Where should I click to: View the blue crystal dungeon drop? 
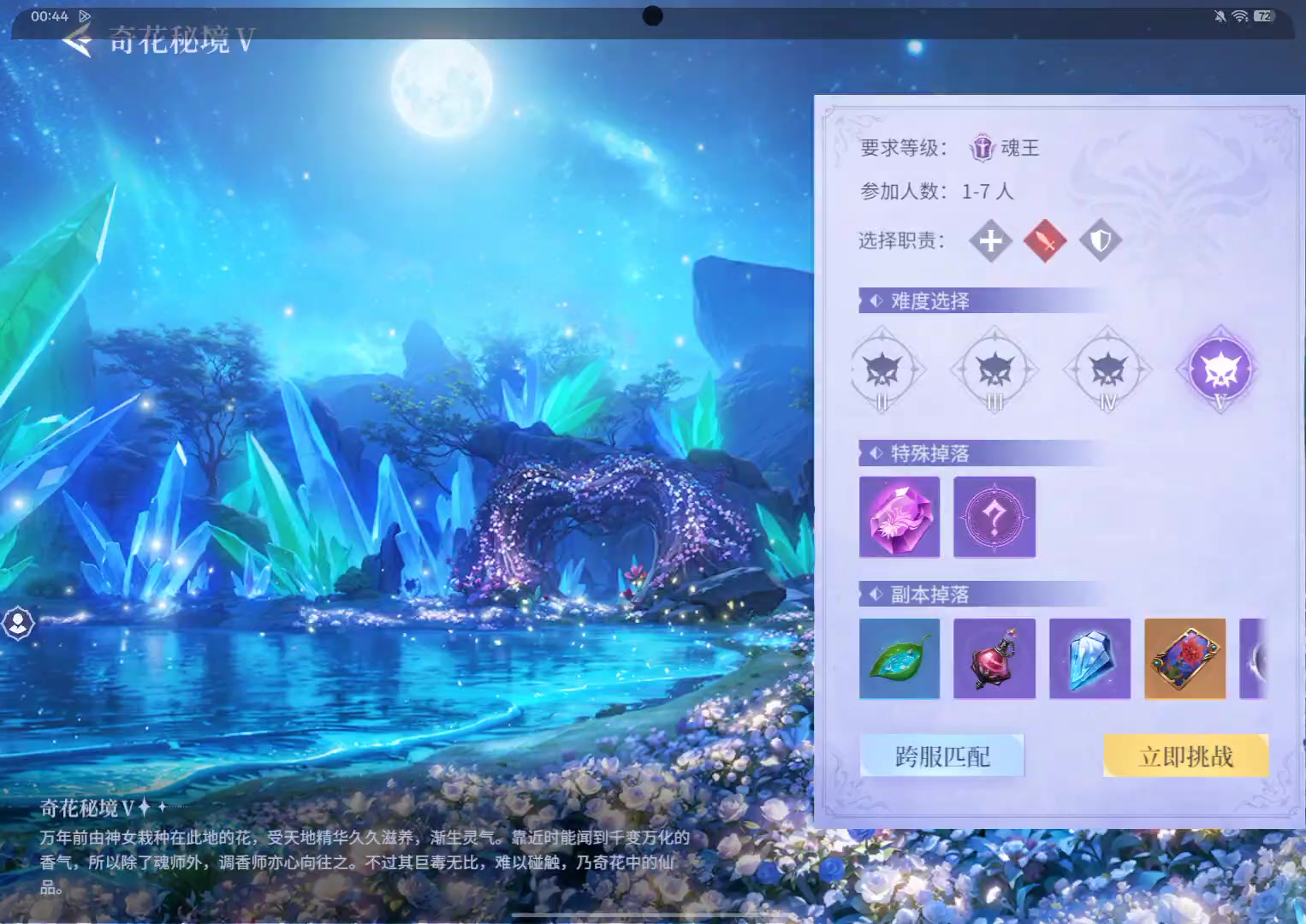[x=1089, y=659]
